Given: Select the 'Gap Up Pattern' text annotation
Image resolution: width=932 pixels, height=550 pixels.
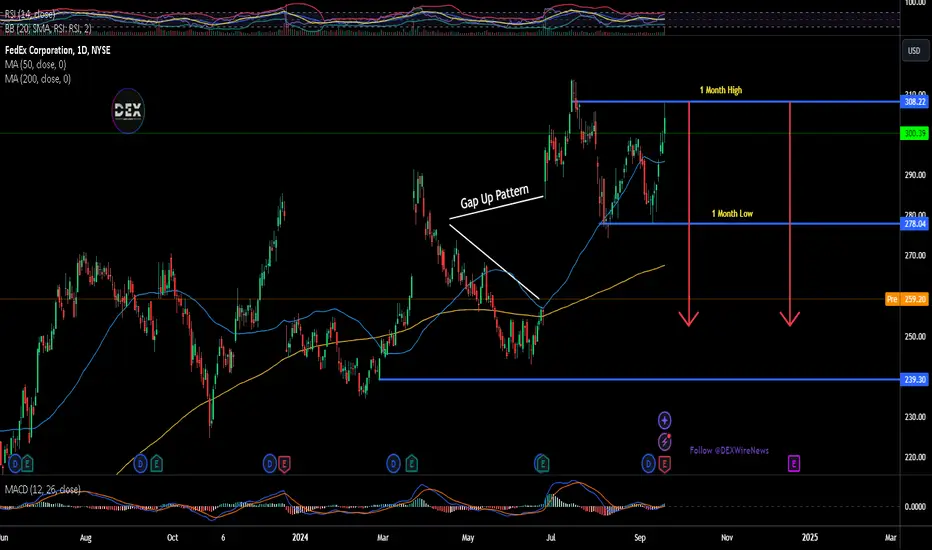Looking at the screenshot, I should click(x=495, y=196).
